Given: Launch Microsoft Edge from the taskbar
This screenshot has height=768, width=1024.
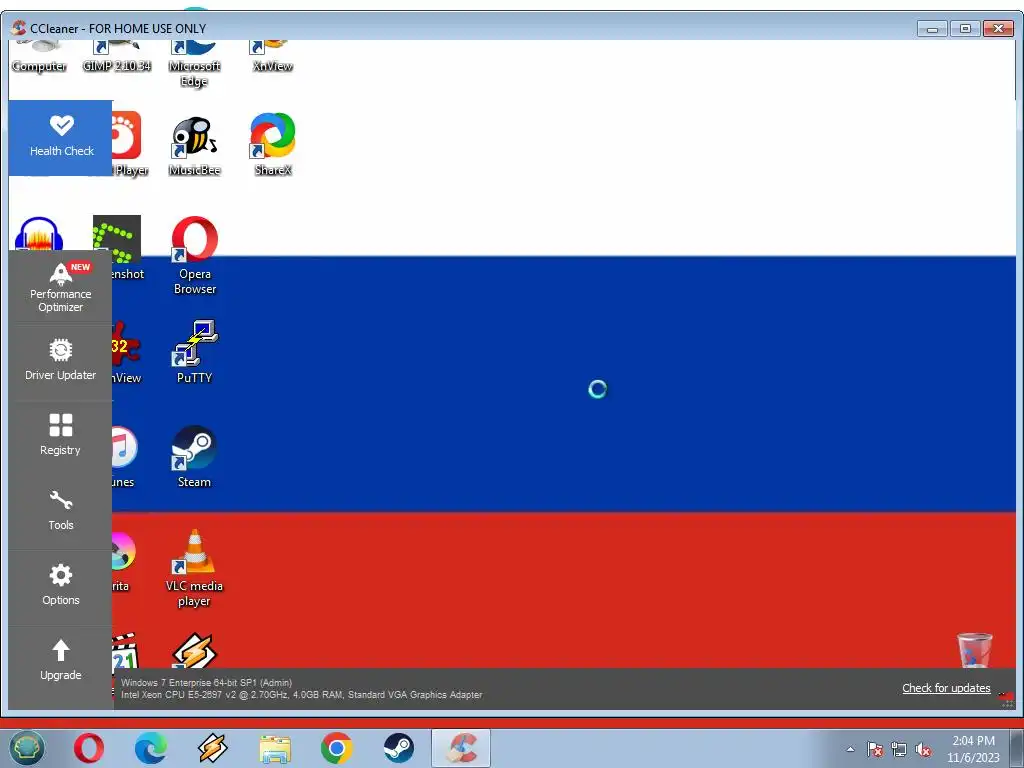Looking at the screenshot, I should click(x=151, y=748).
